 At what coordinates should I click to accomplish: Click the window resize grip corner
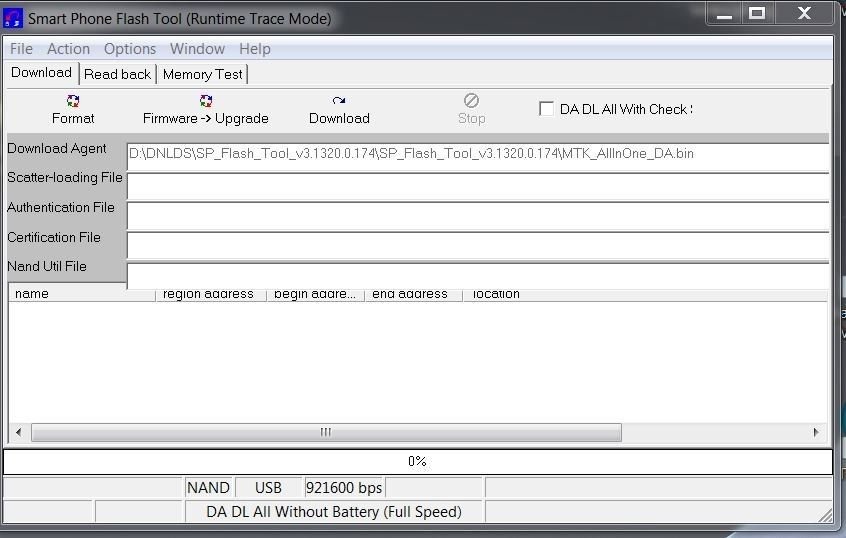point(825,515)
